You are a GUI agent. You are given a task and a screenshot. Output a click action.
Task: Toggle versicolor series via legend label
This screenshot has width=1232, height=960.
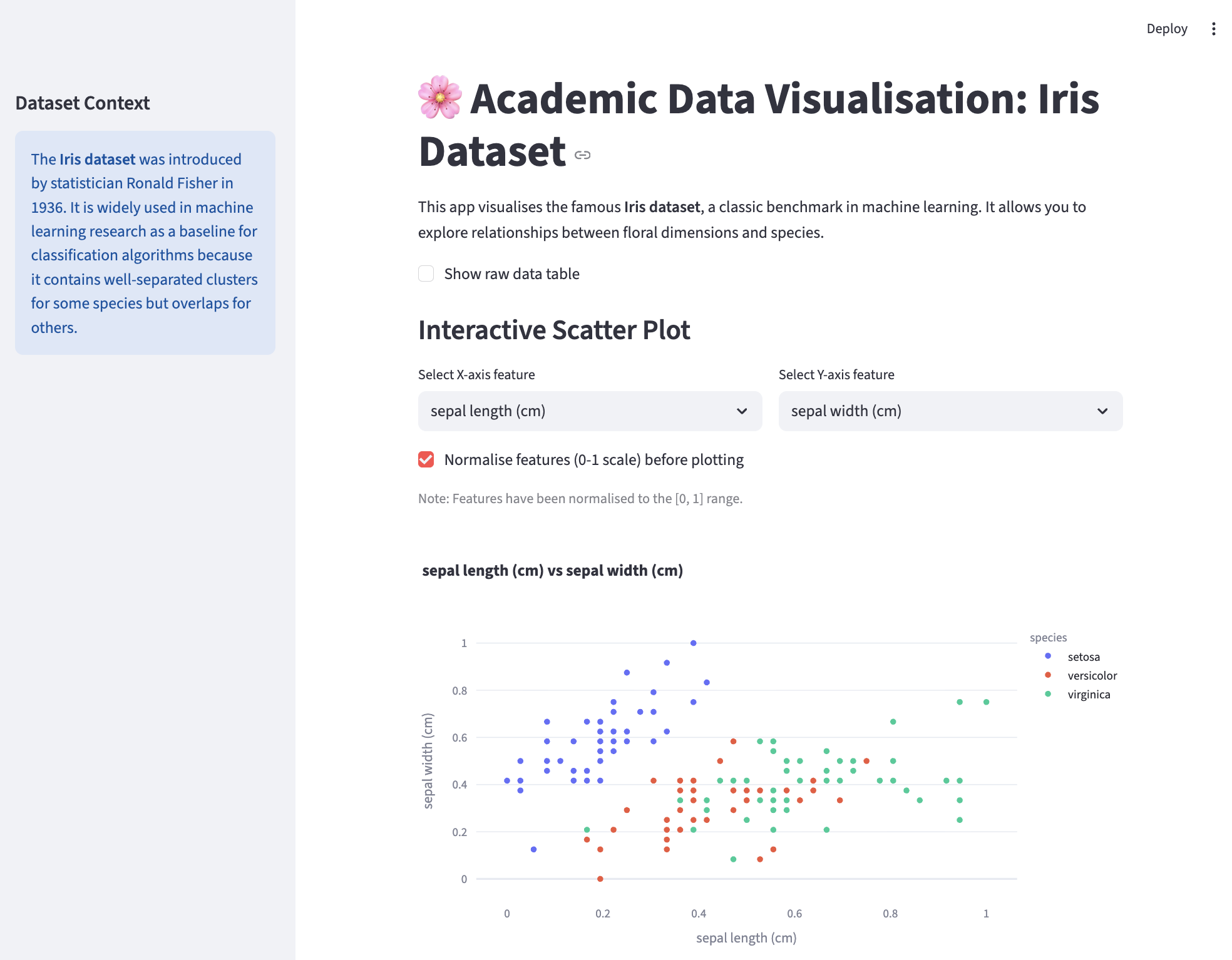click(x=1092, y=676)
